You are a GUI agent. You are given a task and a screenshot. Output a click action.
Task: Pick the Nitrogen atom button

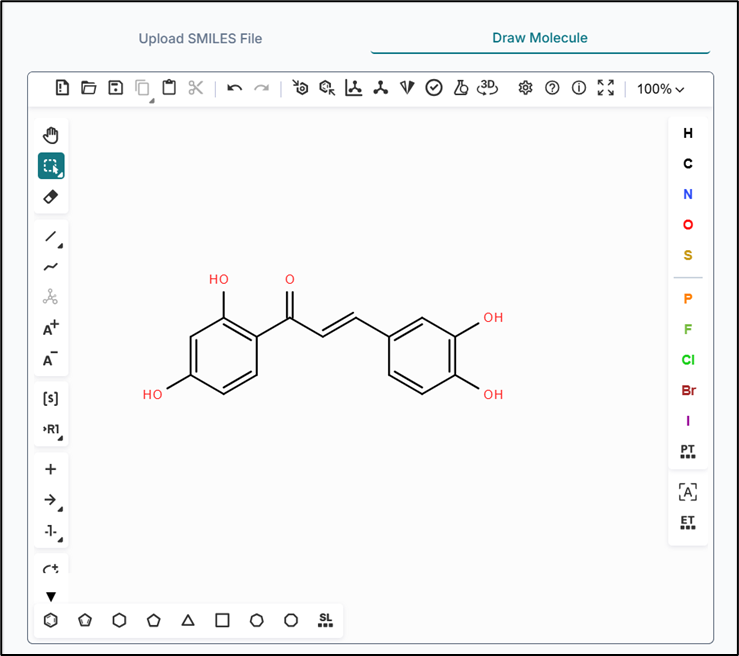coord(688,194)
